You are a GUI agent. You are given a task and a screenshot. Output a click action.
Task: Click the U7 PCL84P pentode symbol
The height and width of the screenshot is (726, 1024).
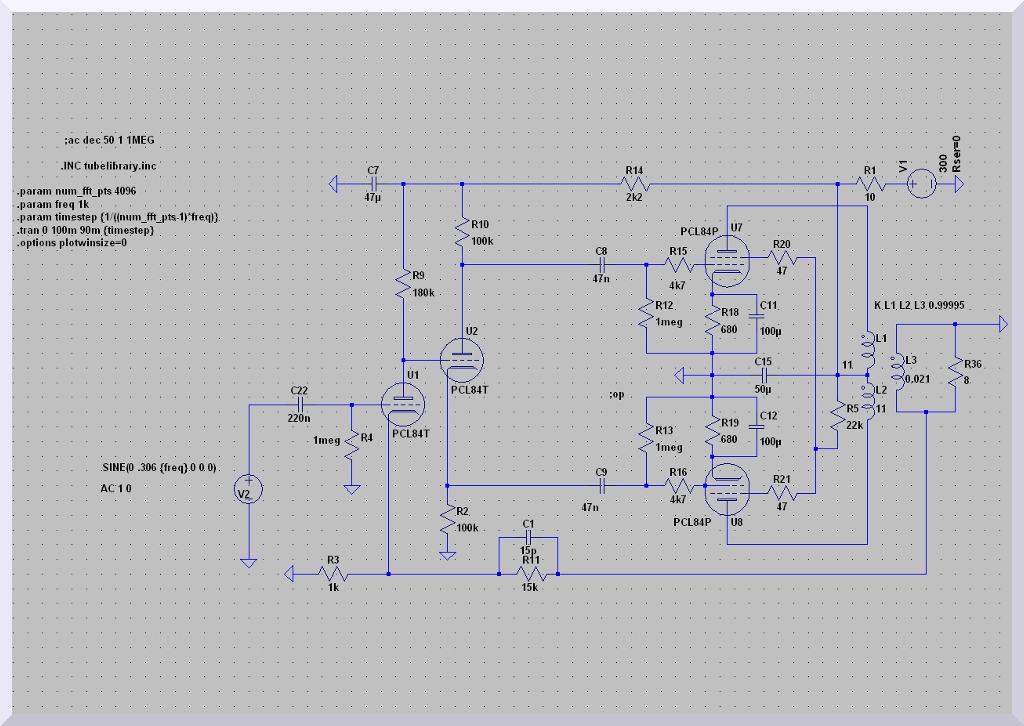[x=725, y=260]
